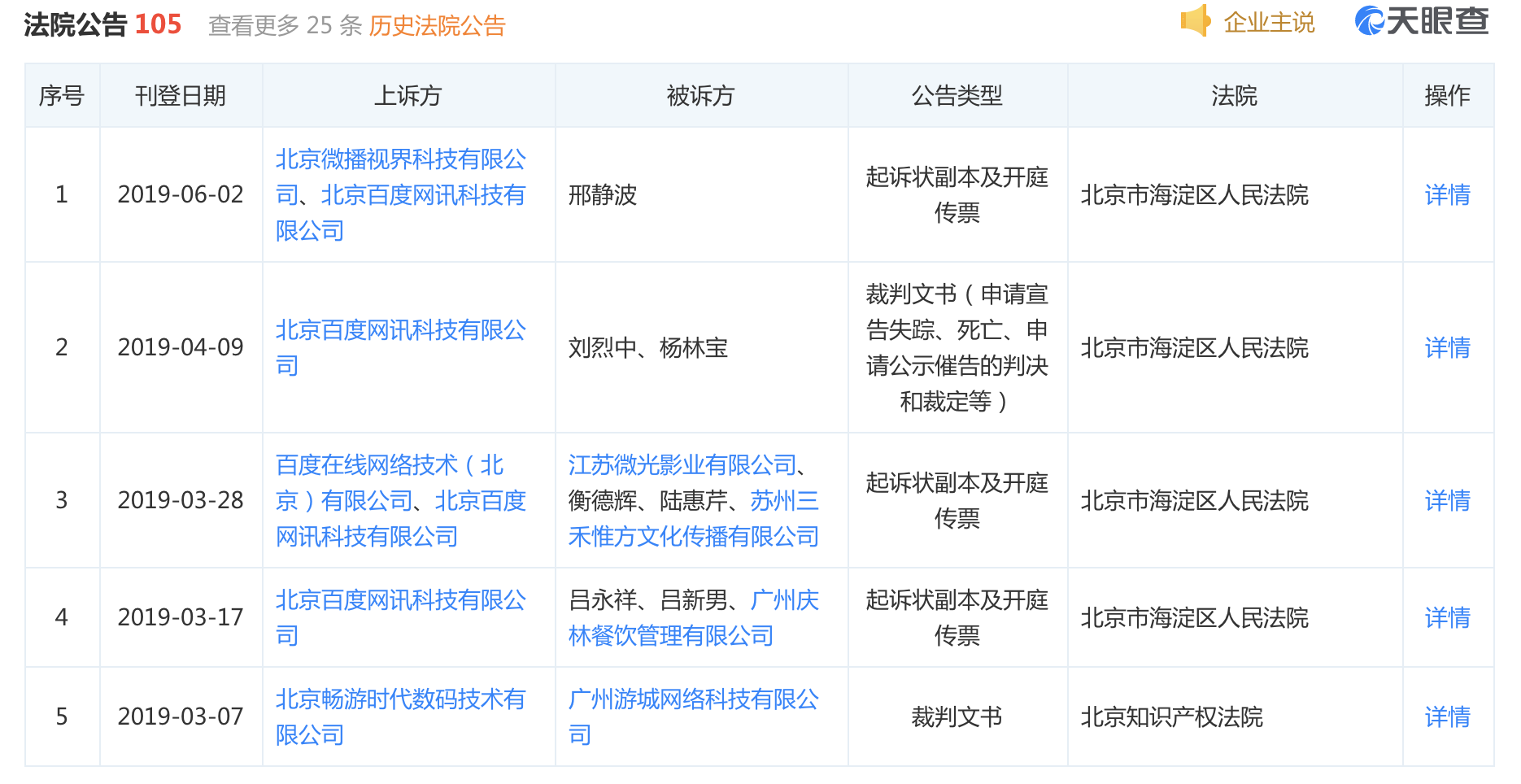This screenshot has width=1521, height=784.
Task: Open 详情 for the 2019-03-28 announcement
Action: [x=1448, y=501]
